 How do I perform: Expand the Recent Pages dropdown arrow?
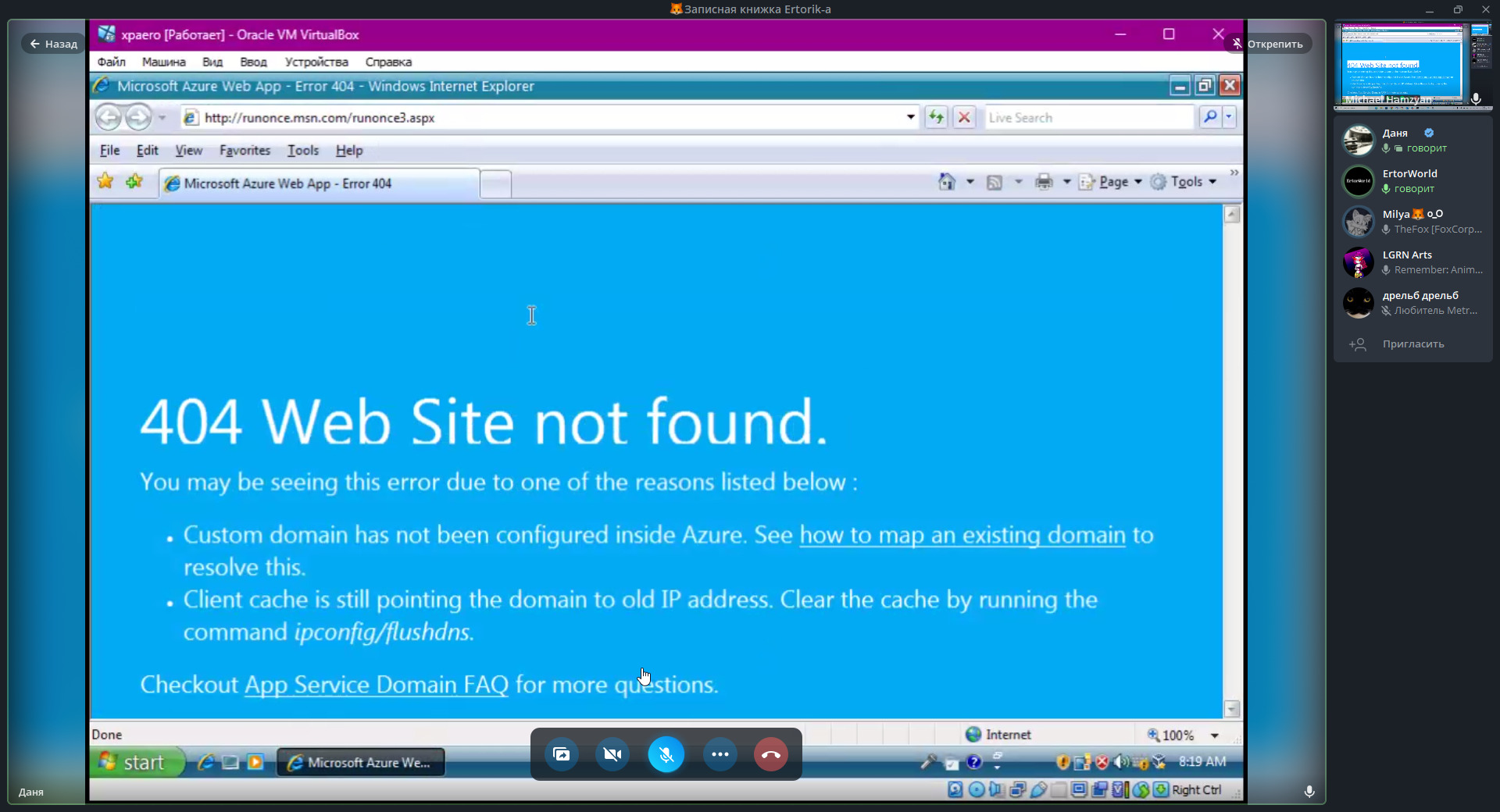[x=162, y=118]
